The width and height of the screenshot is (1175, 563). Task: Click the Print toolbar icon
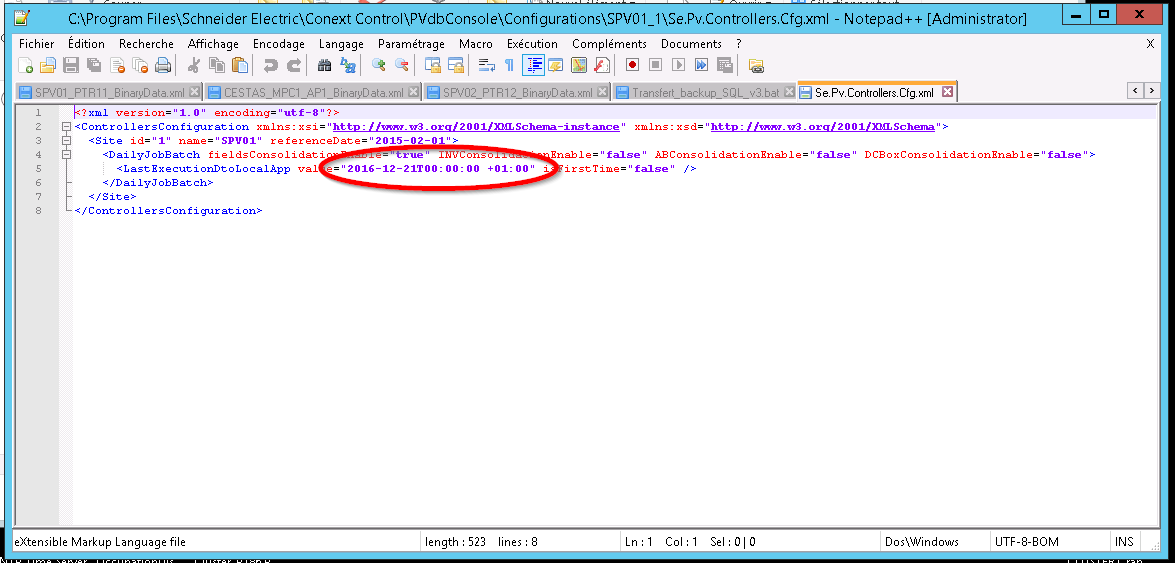click(x=162, y=66)
